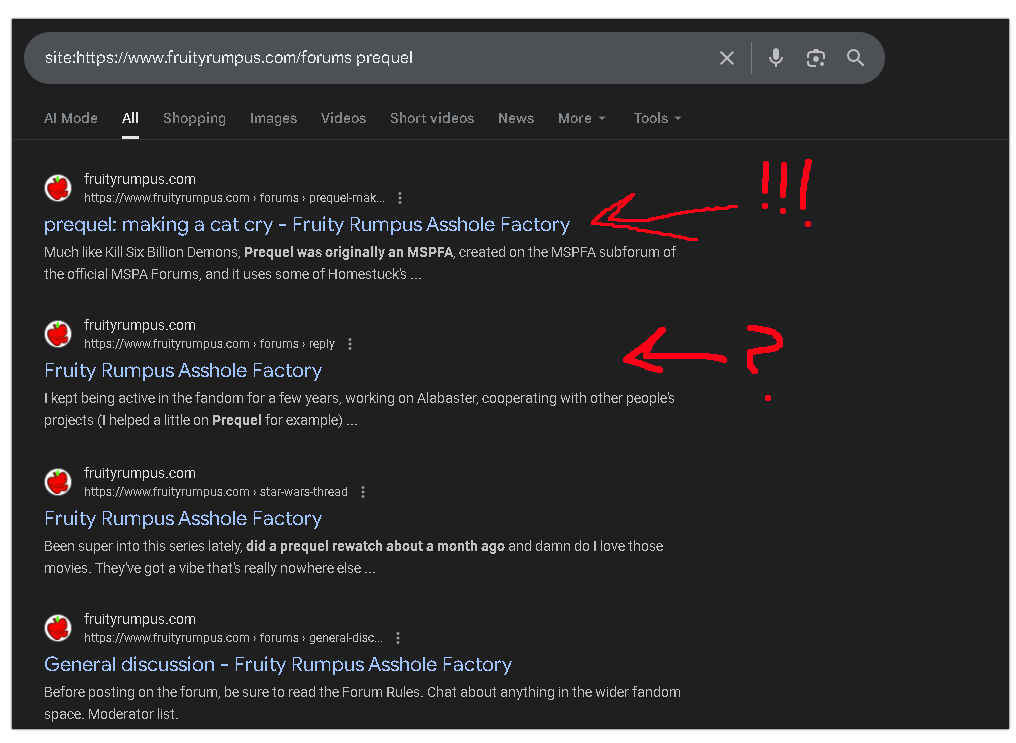Switch to AI Mode tab
Viewport: 1016px width, 743px height.
tap(71, 119)
